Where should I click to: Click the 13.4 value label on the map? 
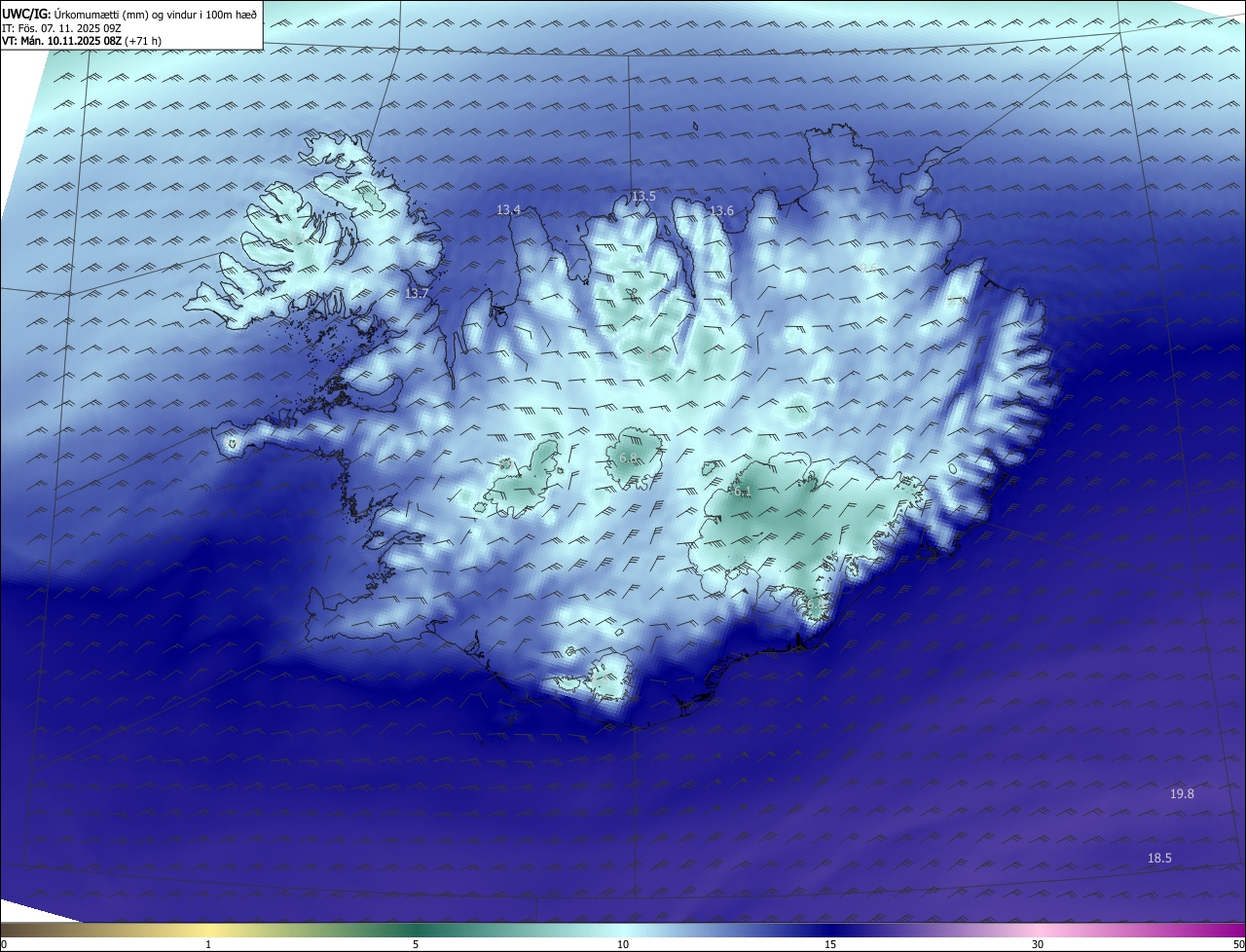[508, 209]
